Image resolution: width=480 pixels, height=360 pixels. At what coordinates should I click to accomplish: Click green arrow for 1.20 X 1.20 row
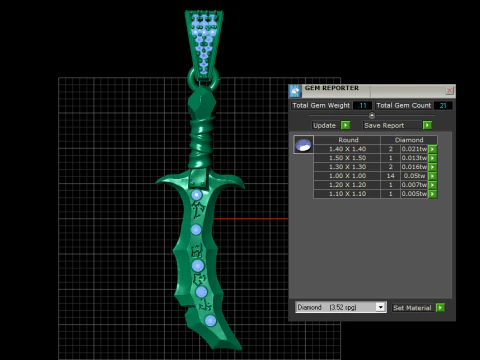point(432,185)
